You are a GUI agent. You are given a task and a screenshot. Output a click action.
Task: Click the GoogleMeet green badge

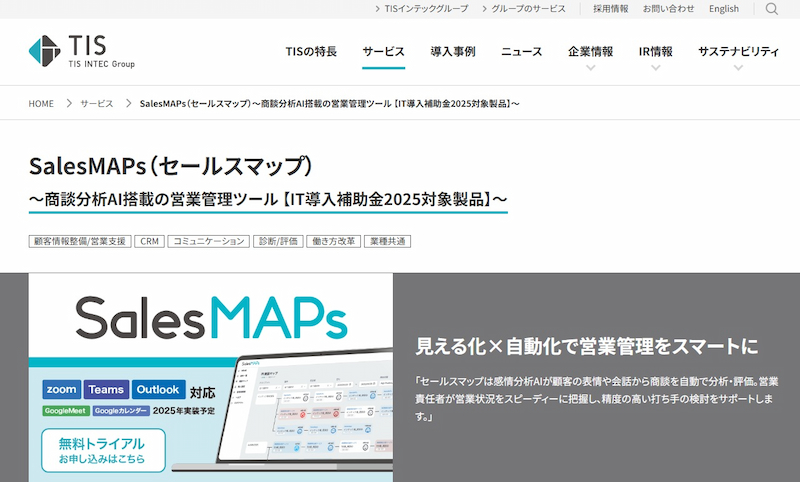66,411
